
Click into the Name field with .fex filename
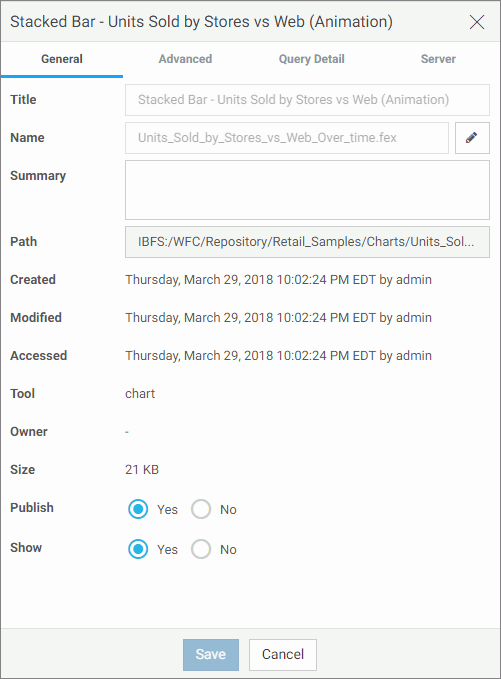(287, 138)
